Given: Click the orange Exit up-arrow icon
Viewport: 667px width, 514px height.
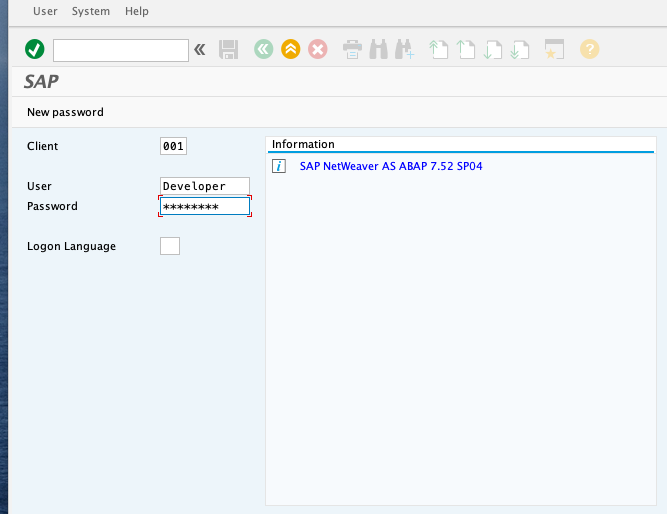Looking at the screenshot, I should (x=291, y=49).
